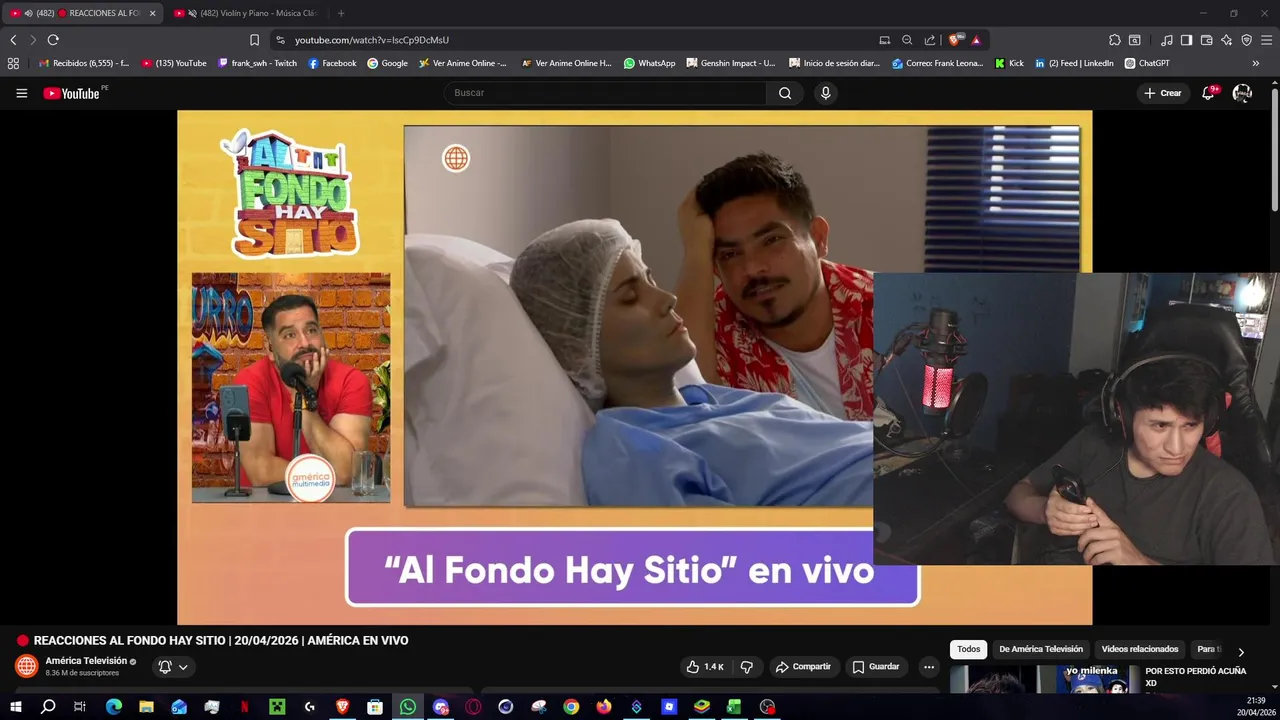Launch Minecraft from the taskbar
1280x720 pixels.
pos(277,707)
